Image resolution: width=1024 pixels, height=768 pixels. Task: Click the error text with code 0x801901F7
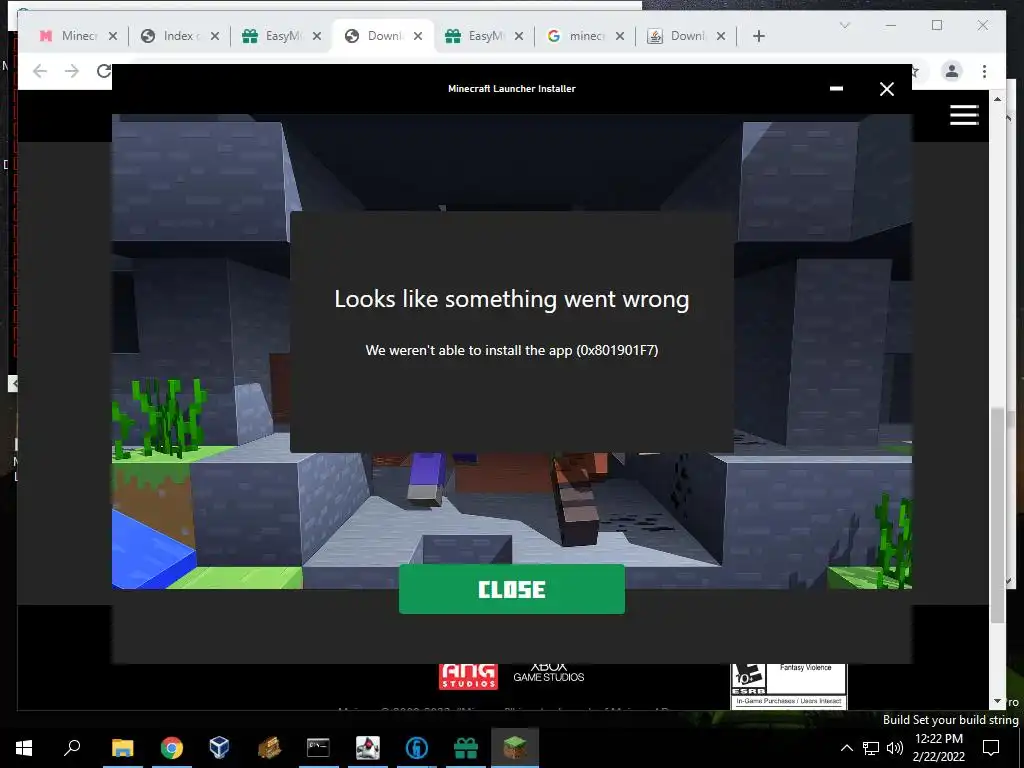(x=511, y=350)
